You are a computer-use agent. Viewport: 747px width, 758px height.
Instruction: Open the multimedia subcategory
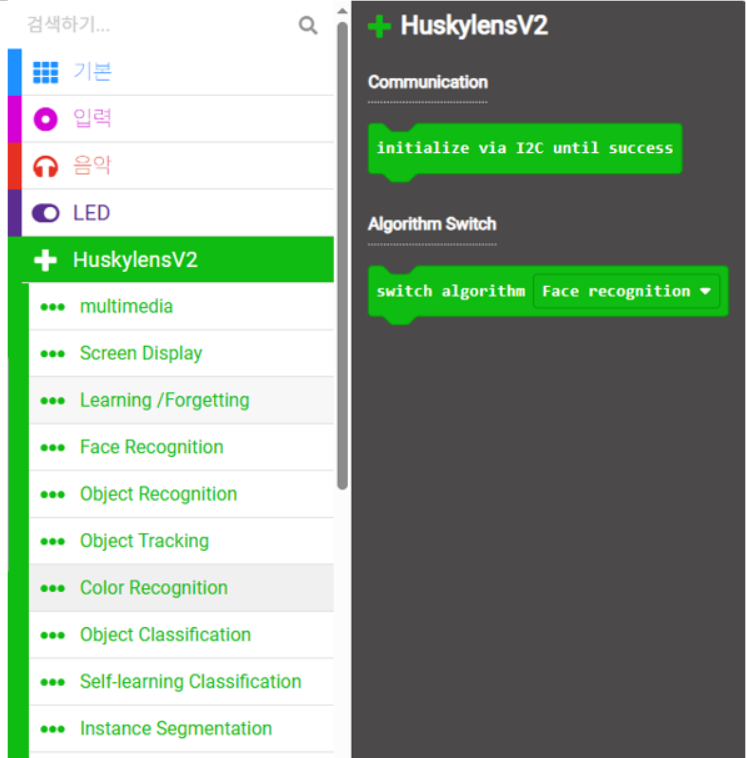tap(181, 306)
